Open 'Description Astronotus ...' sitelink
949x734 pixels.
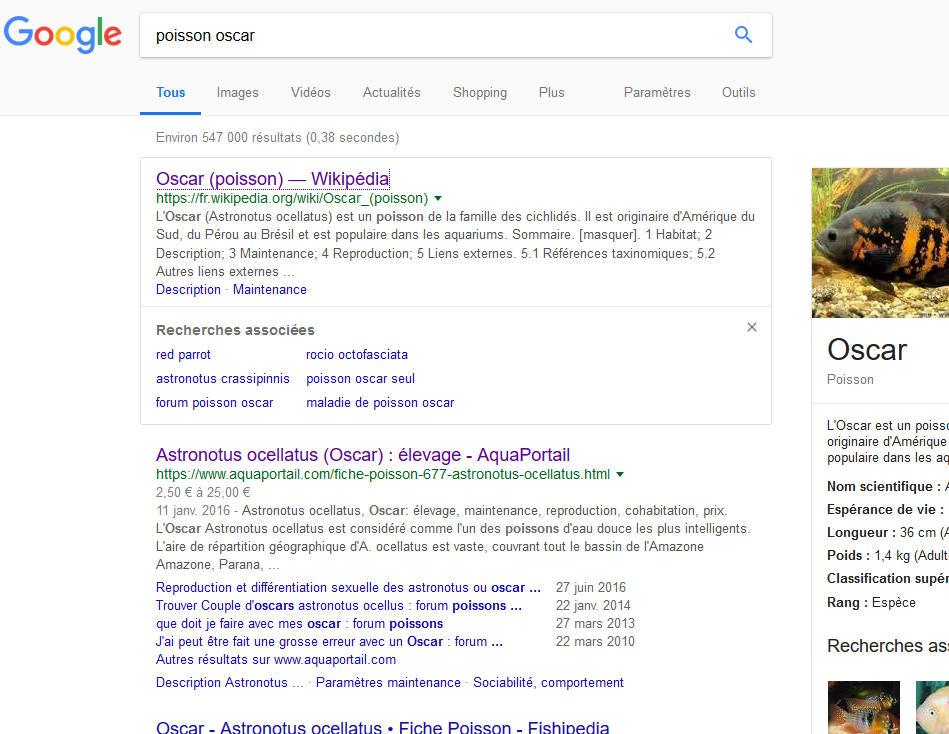tap(230, 683)
